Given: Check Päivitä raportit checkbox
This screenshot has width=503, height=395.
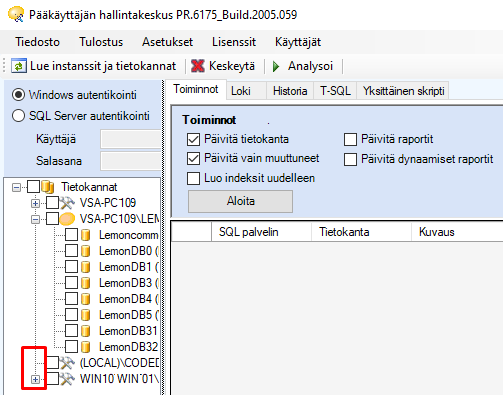Looking at the screenshot, I should click(x=350, y=139).
